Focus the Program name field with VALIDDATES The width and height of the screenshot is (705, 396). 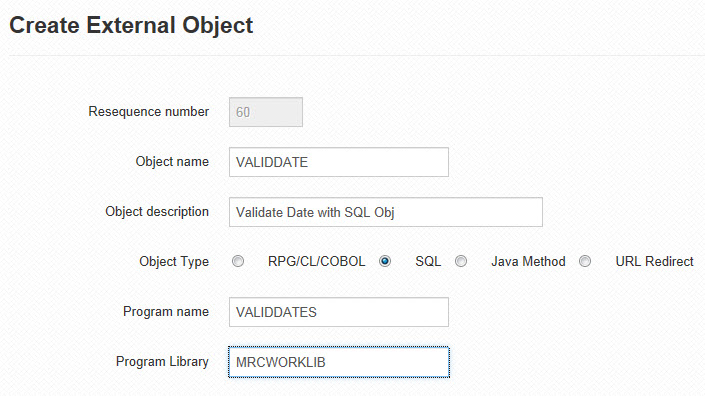click(x=339, y=312)
